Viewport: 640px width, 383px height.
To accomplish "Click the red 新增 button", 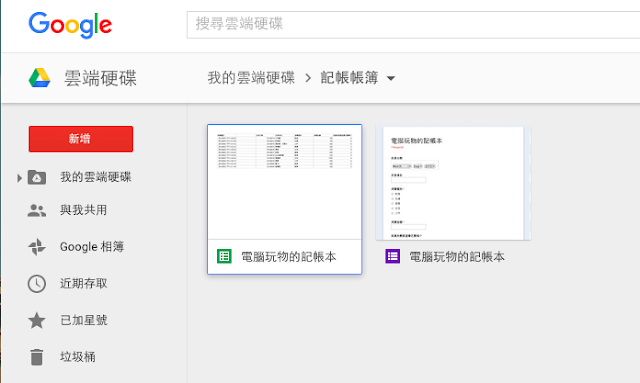I will (81, 139).
